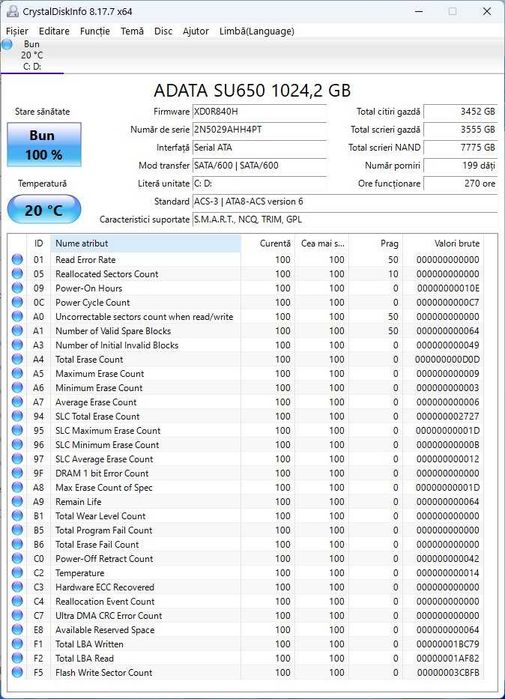505x699 pixels.
Task: Click status orb for SLC Maximum Erase Count
Action: point(17,431)
